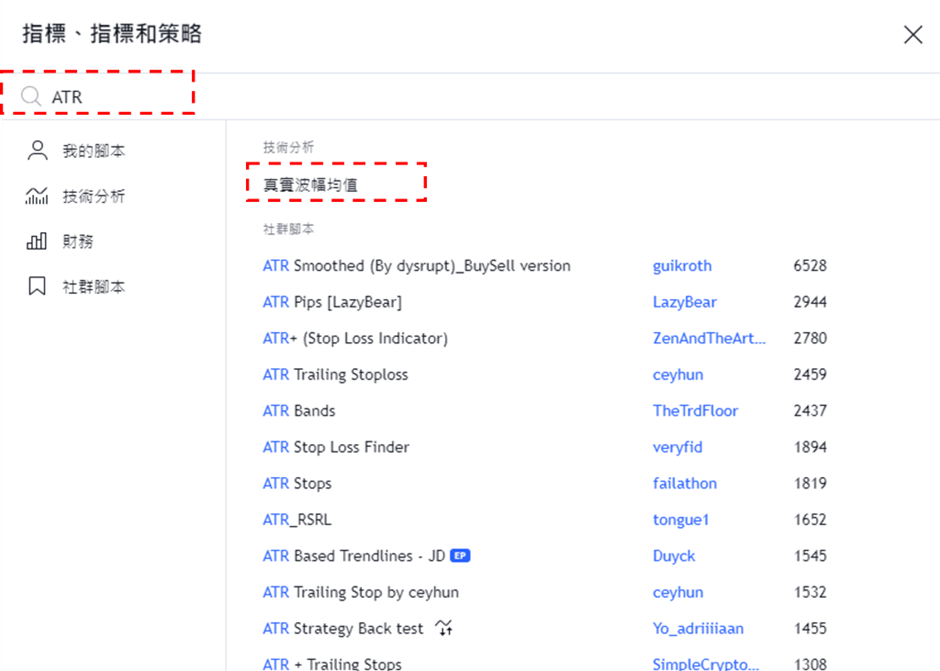Click the magnifier search icon
The image size is (940, 671).
[31, 97]
